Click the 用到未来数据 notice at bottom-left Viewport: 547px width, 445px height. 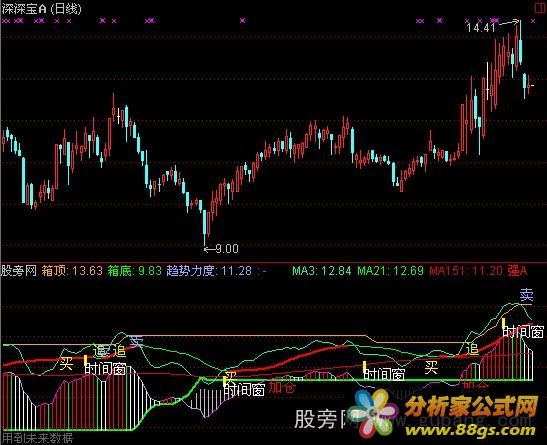pos(37,438)
